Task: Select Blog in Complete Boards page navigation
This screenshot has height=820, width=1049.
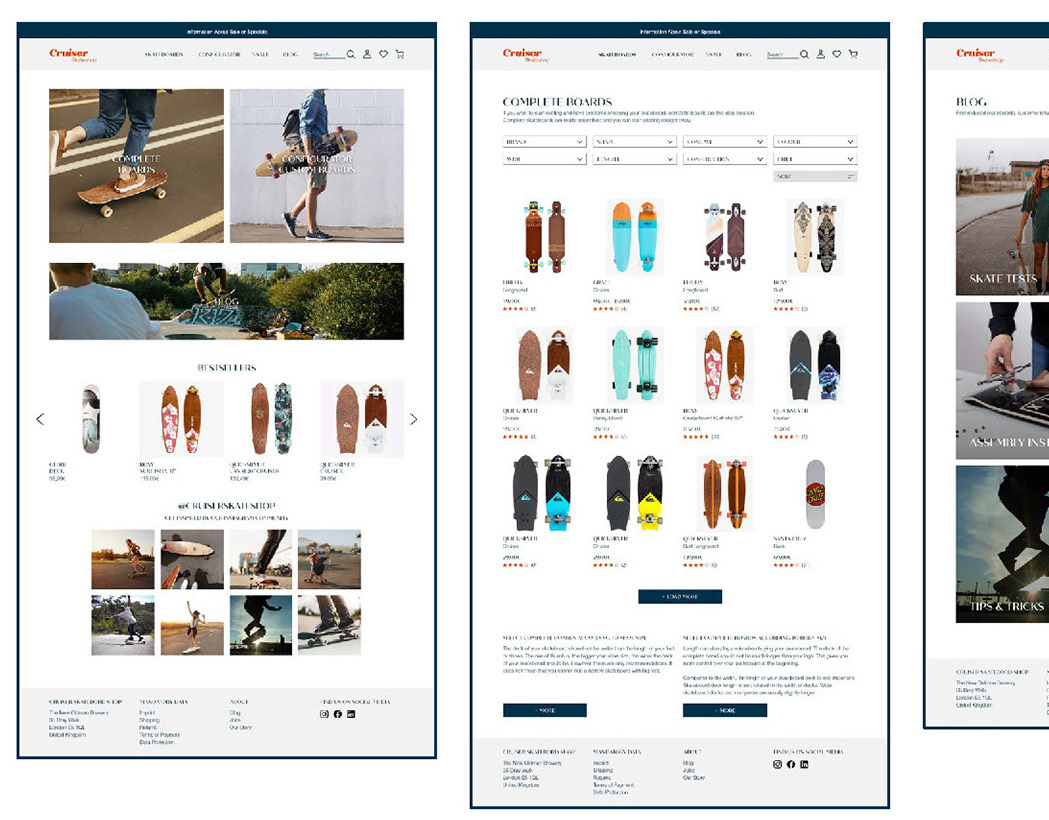Action: click(743, 54)
